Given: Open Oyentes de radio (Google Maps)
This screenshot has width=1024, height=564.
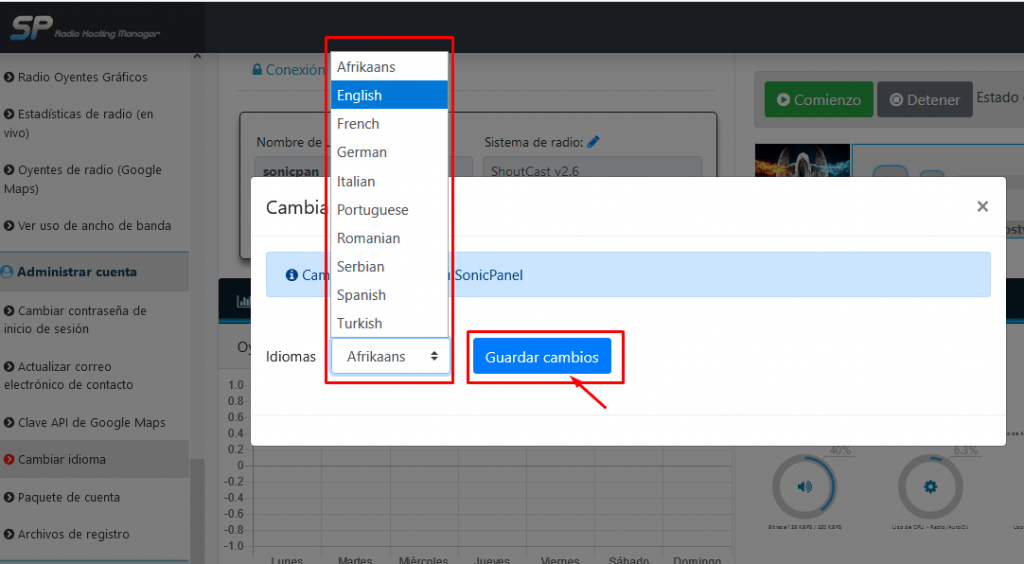Looking at the screenshot, I should (83, 179).
